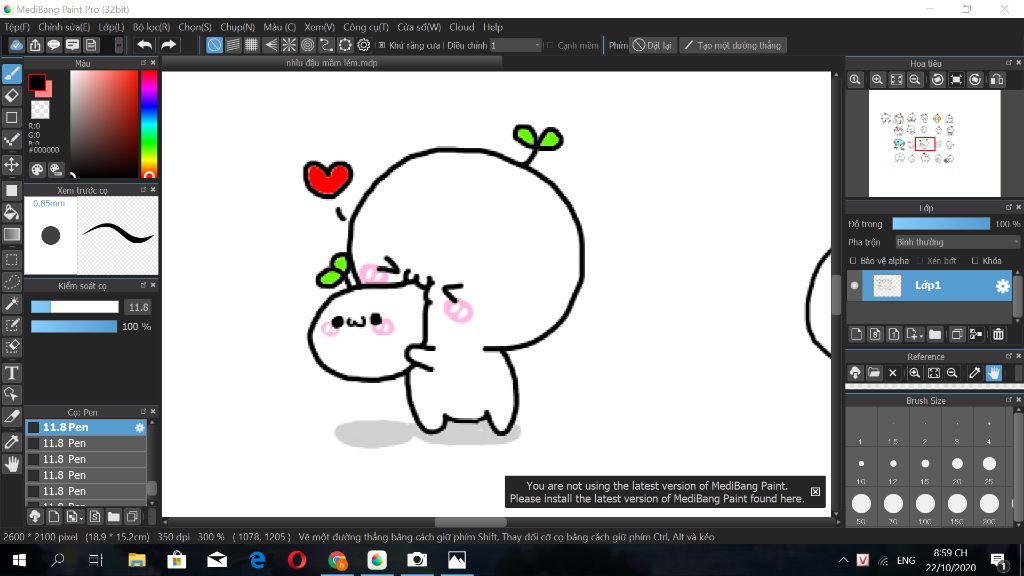The height and width of the screenshot is (576, 1024).
Task: Open Lớp1 layer settings gear
Action: (1002, 285)
